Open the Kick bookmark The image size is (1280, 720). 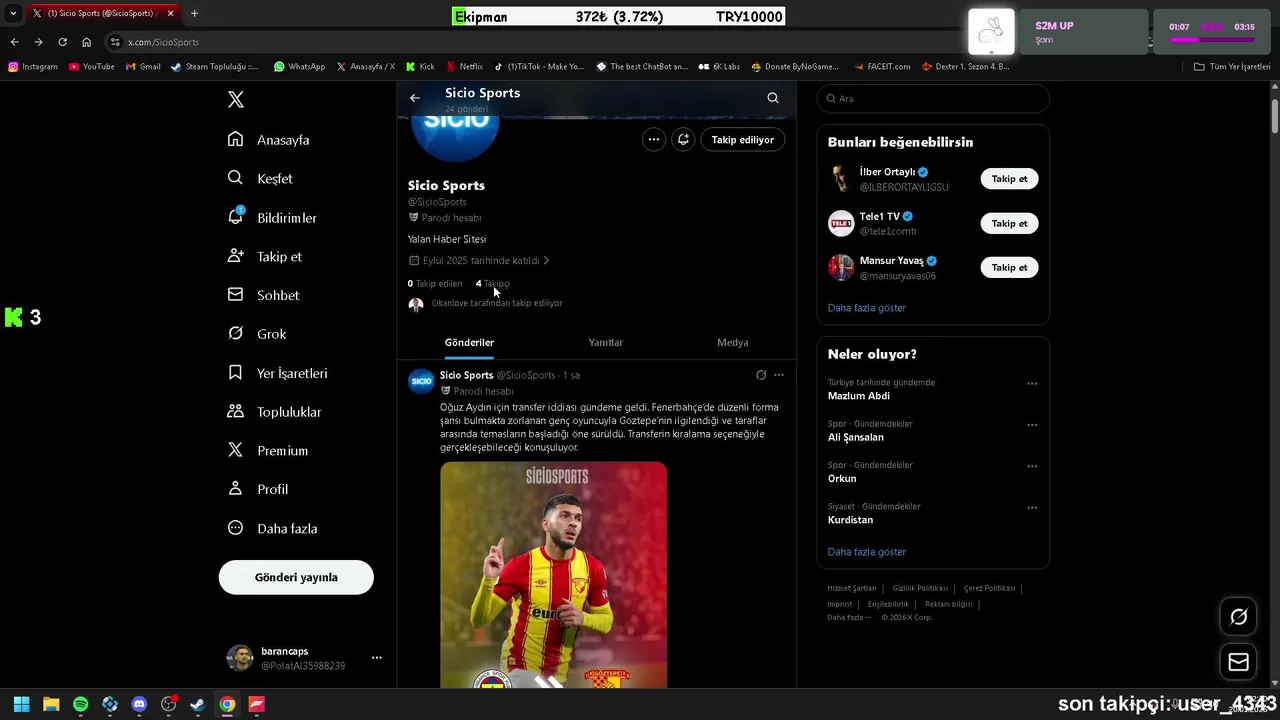coord(420,67)
